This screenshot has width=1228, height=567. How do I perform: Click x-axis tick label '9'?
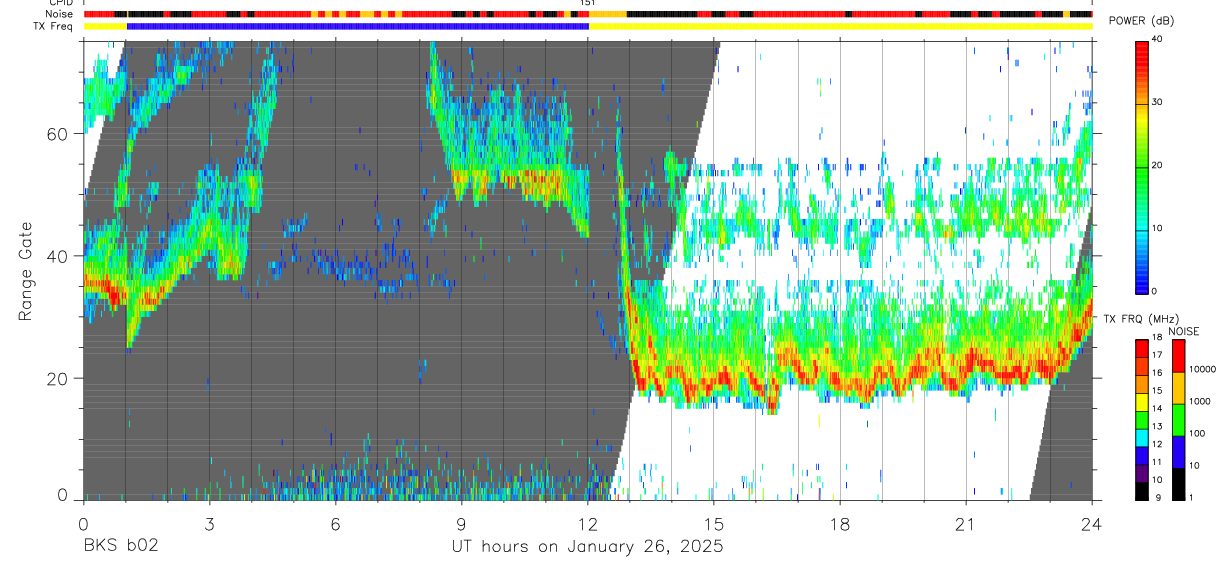(461, 523)
